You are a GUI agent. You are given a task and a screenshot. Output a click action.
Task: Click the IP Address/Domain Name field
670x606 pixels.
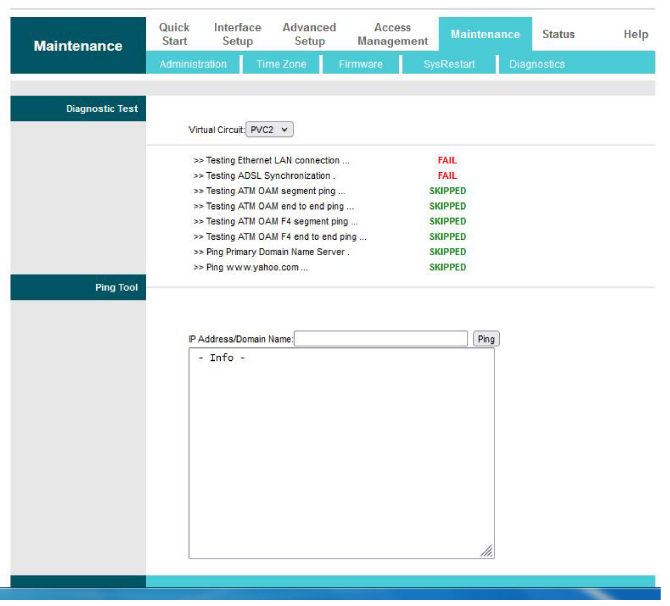(x=381, y=339)
